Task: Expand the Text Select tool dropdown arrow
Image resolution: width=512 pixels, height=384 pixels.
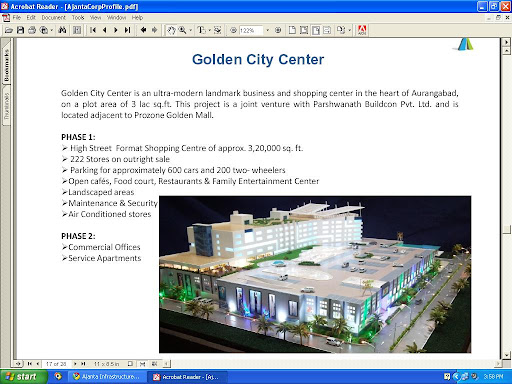Action: click(x=210, y=30)
